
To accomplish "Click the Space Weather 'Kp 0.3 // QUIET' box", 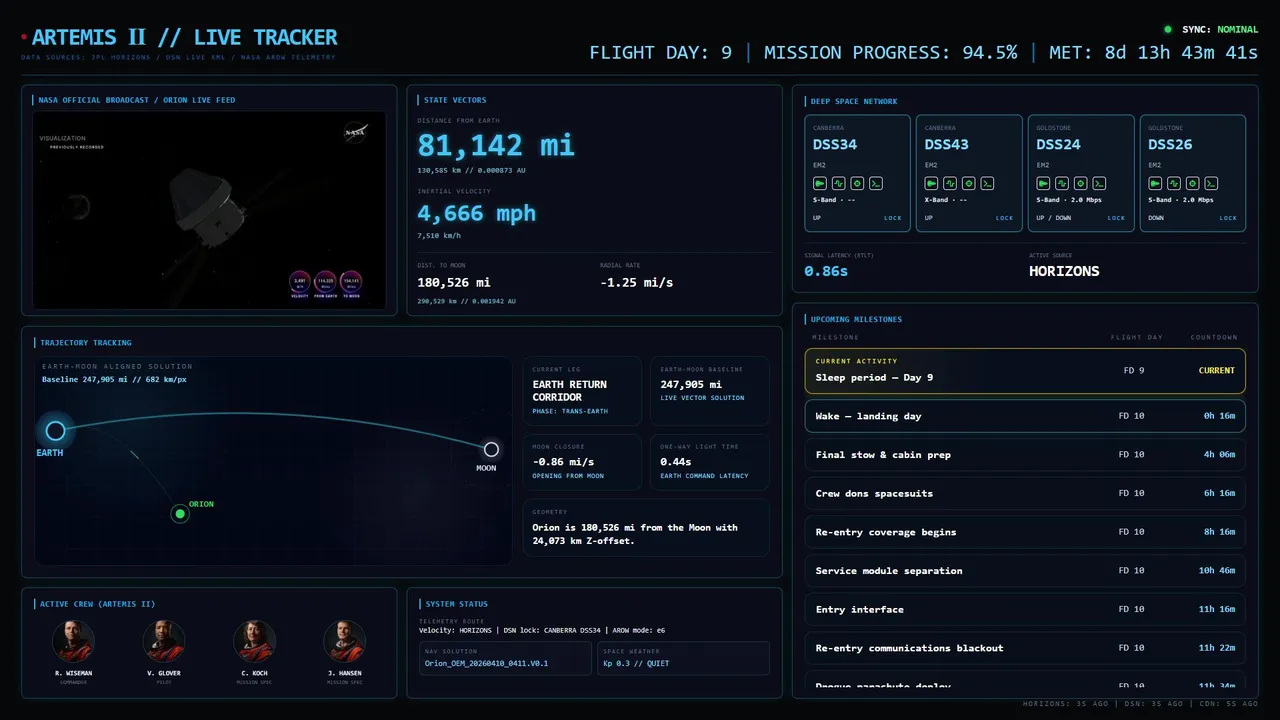I will (x=683, y=658).
